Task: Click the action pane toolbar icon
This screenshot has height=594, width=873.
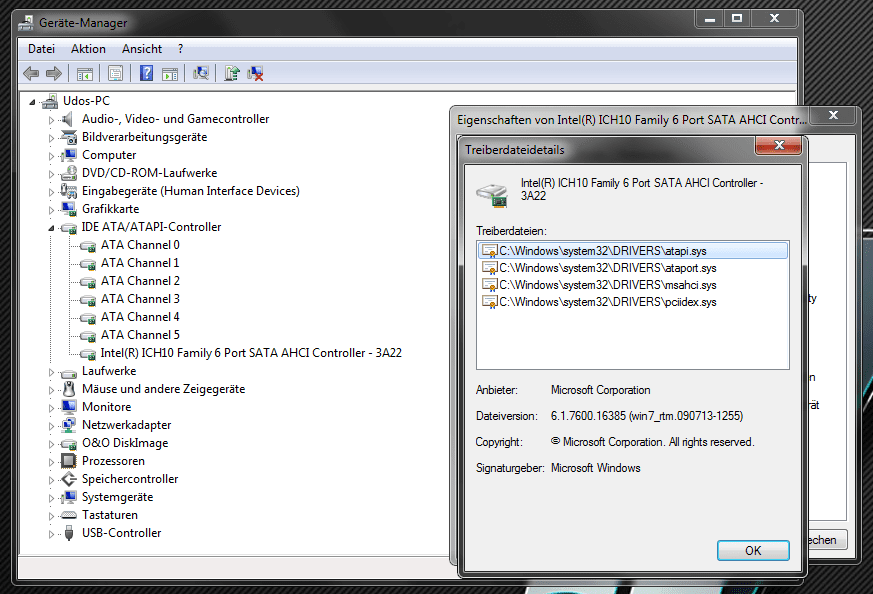Action: click(170, 73)
